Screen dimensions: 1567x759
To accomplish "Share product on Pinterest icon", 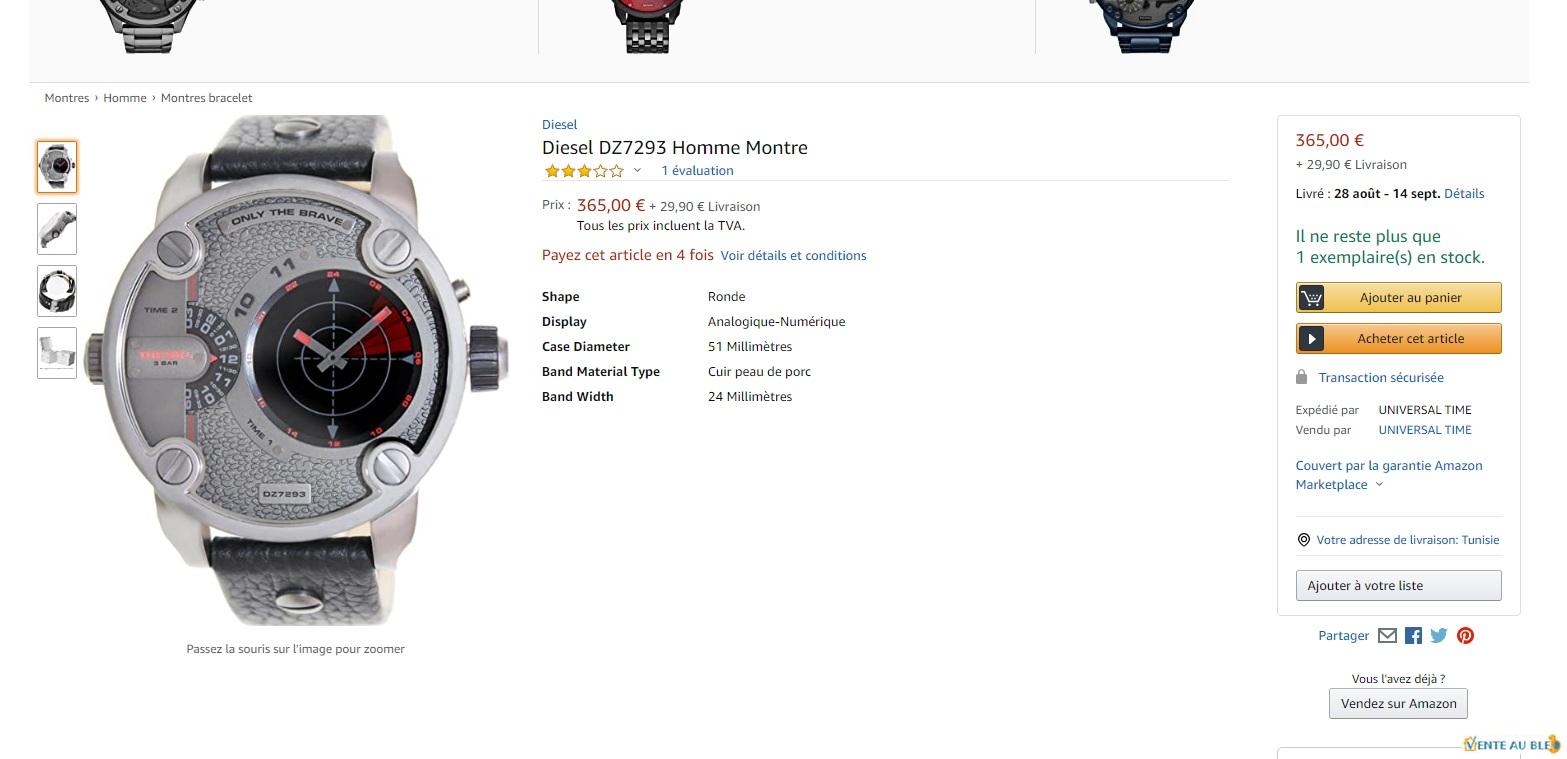I will 1465,635.
